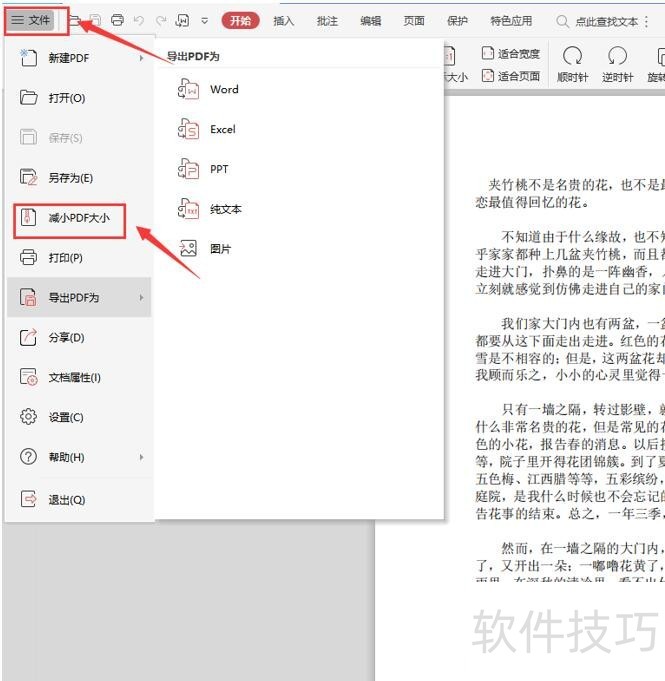Image resolution: width=665 pixels, height=681 pixels.
Task: Click the Excel export icon
Action: [188, 129]
